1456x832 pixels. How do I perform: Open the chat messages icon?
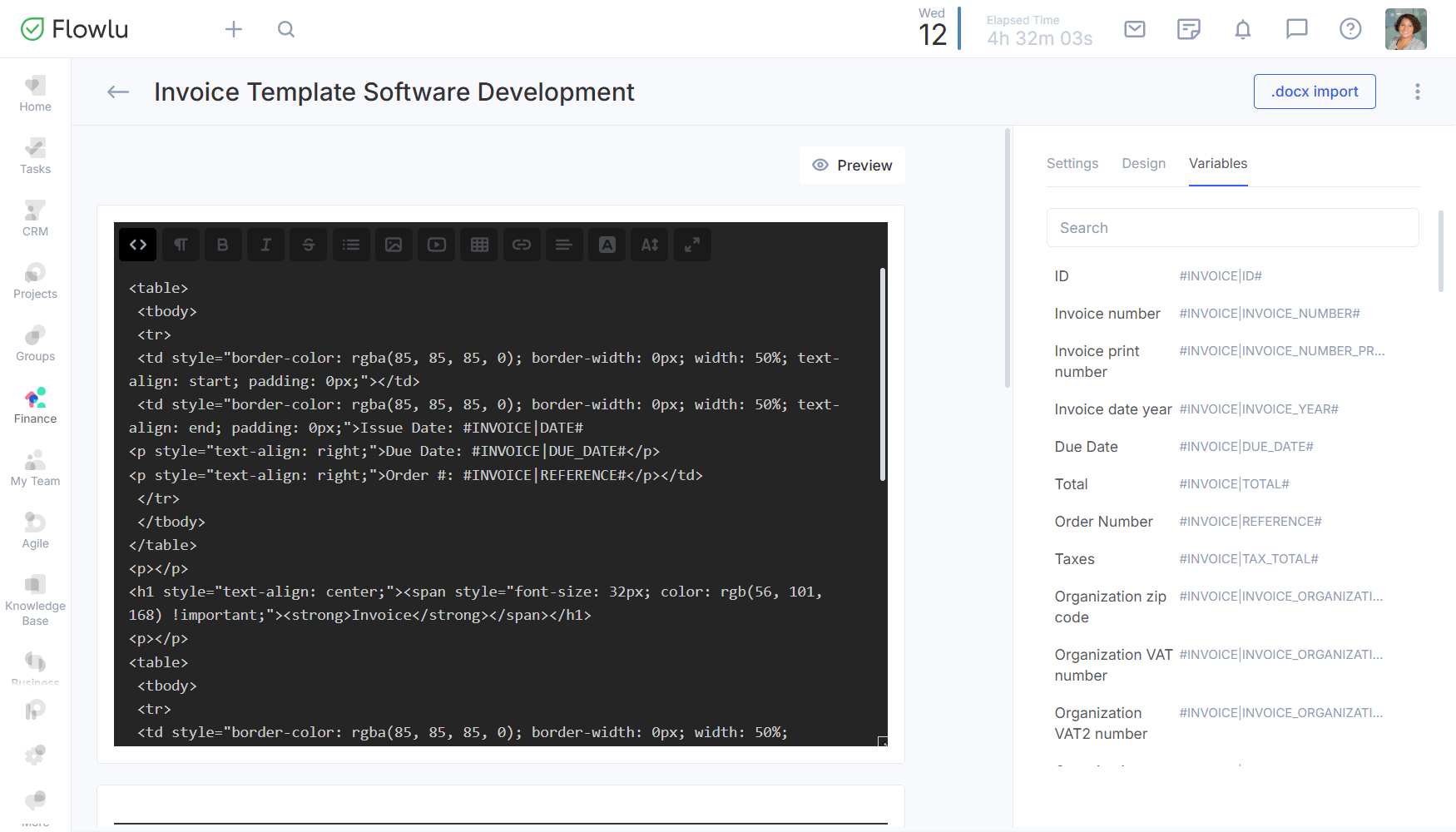[1297, 29]
